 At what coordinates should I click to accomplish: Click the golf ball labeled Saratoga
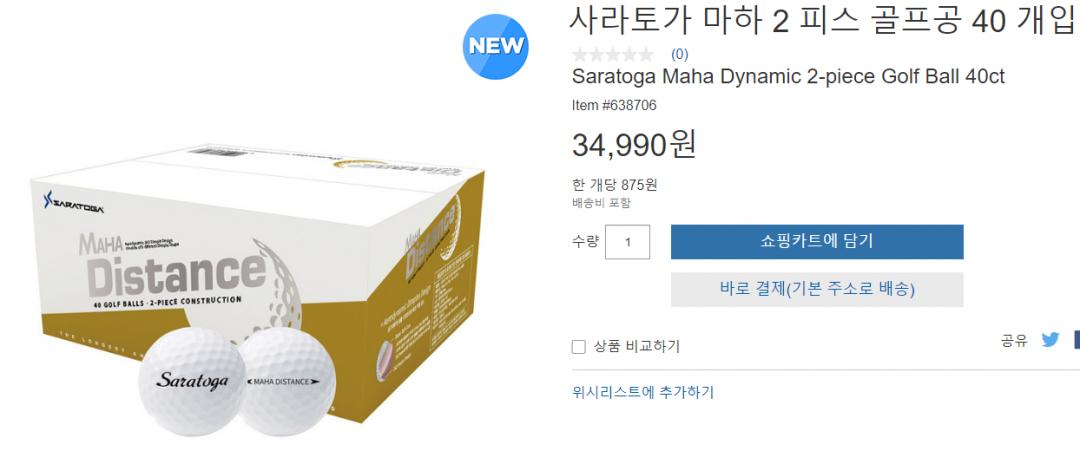[190, 381]
